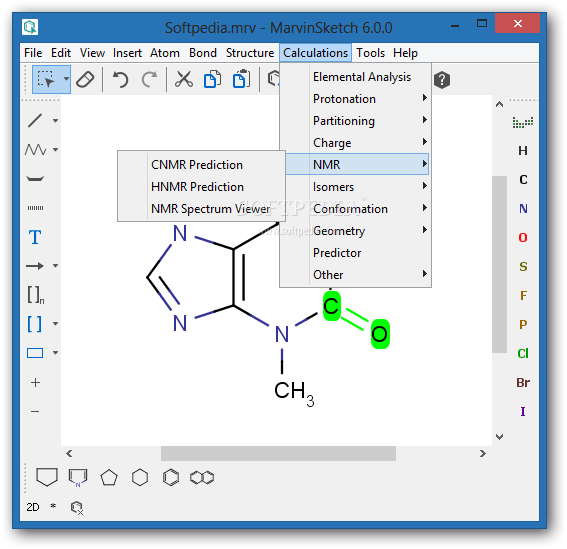Insert benzene ring template
The image size is (567, 549).
point(171,477)
